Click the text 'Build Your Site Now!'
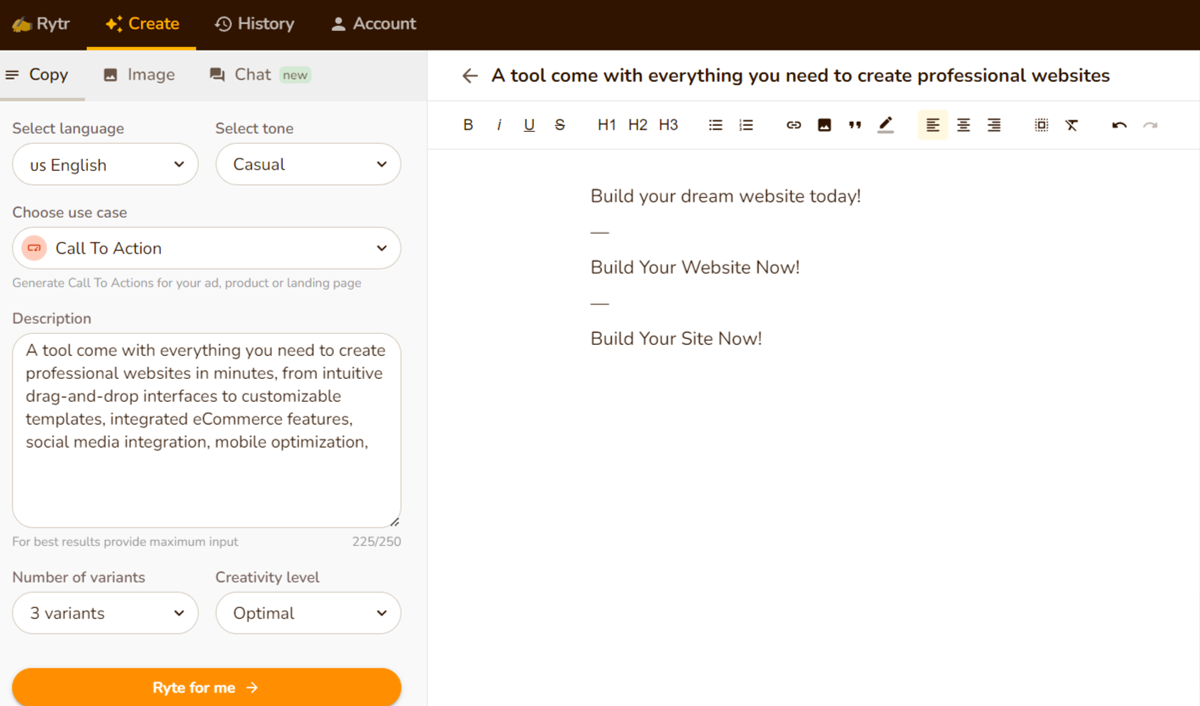The height and width of the screenshot is (706, 1200). [676, 338]
